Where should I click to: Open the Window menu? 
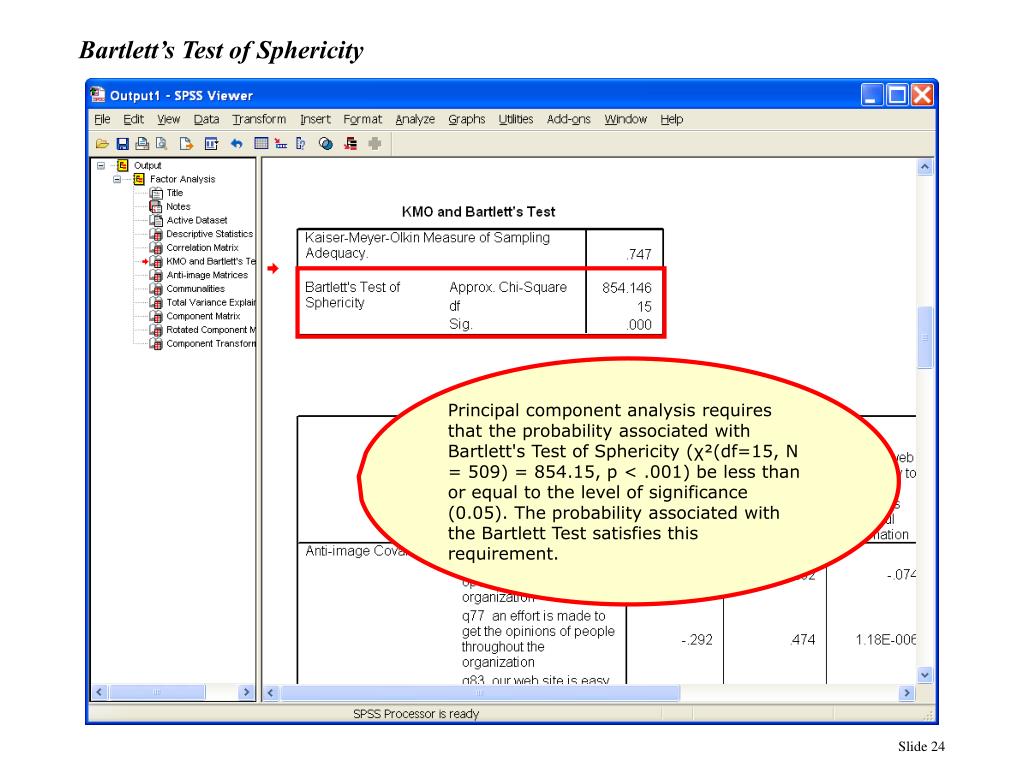click(626, 119)
